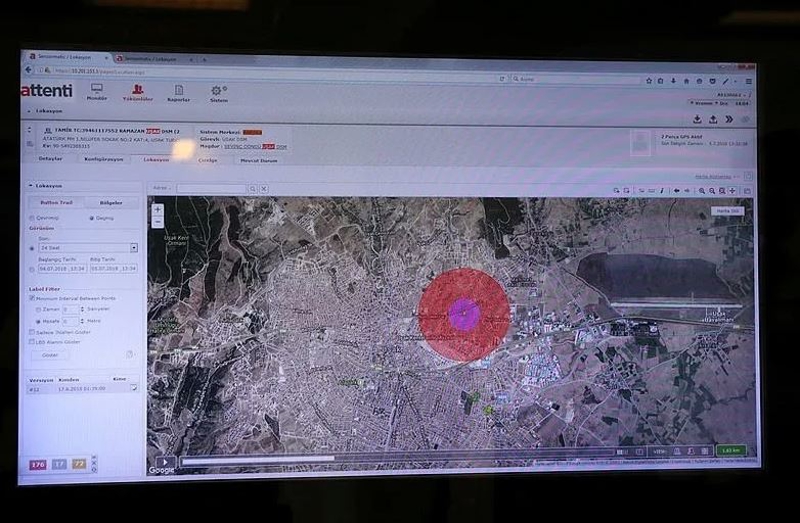Click the map zoom in plus button
This screenshot has height=523, width=800.
click(x=157, y=210)
